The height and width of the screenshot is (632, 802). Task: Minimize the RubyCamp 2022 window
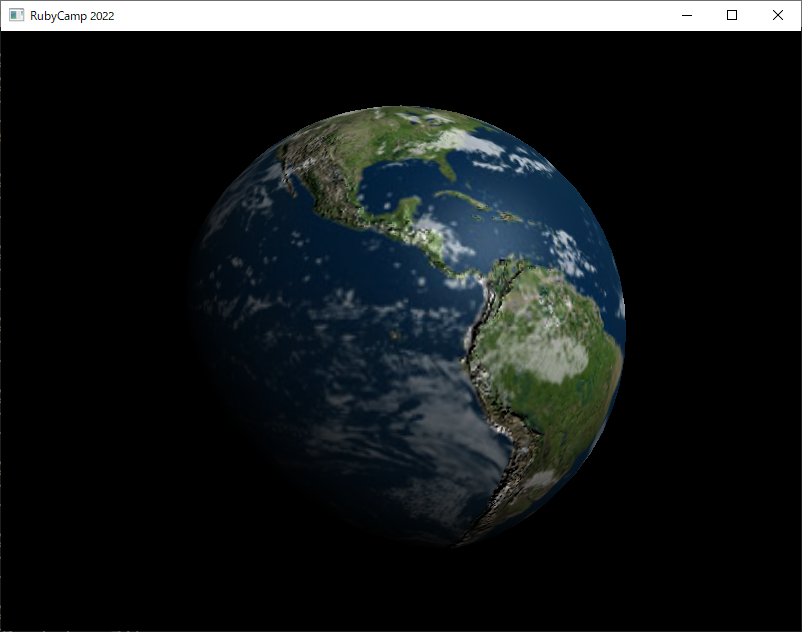click(x=687, y=15)
